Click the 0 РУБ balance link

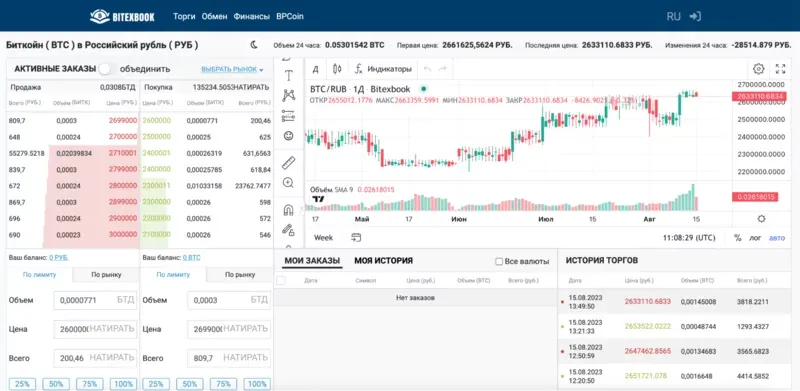(58, 258)
